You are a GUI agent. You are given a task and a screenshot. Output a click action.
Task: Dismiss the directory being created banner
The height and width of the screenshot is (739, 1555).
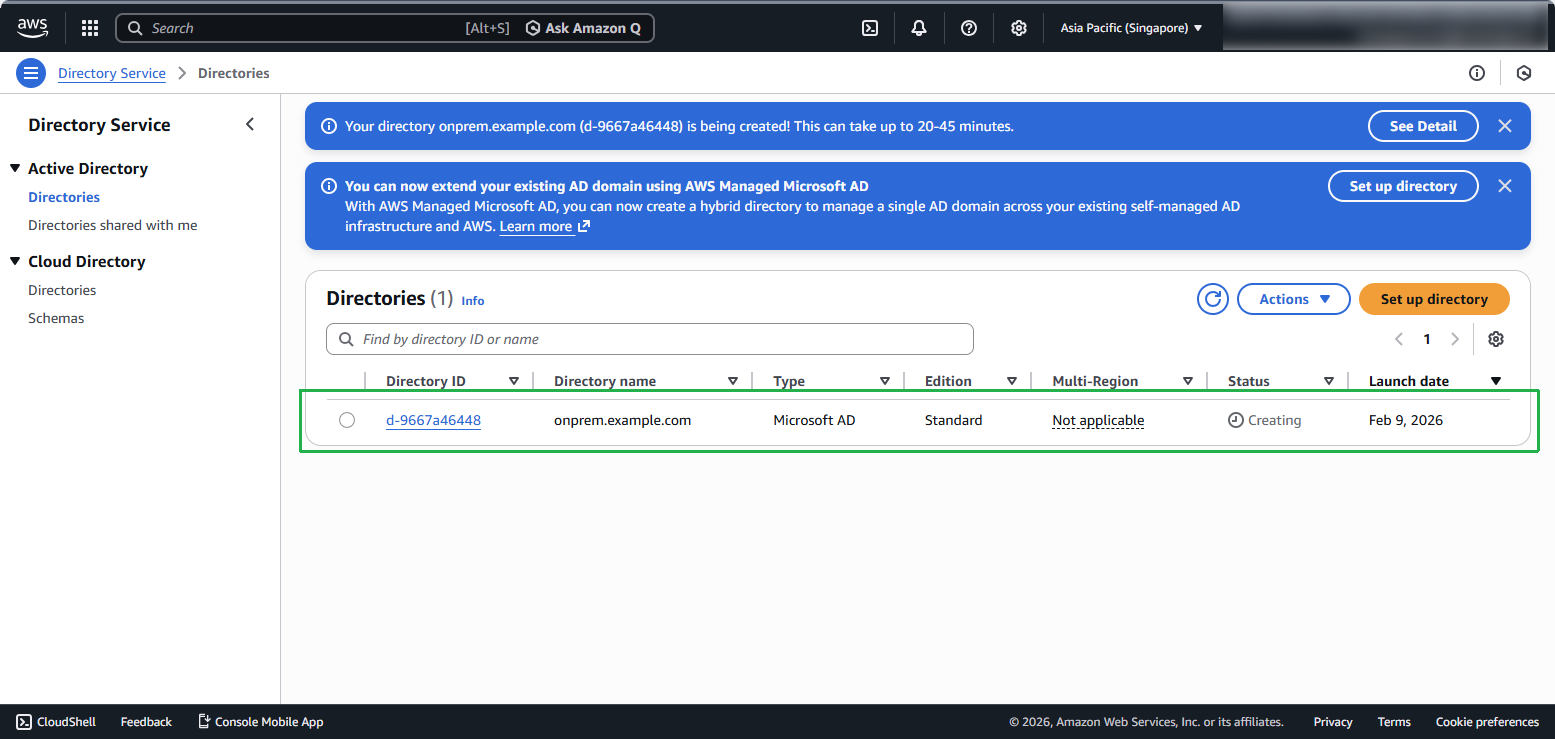[1504, 126]
